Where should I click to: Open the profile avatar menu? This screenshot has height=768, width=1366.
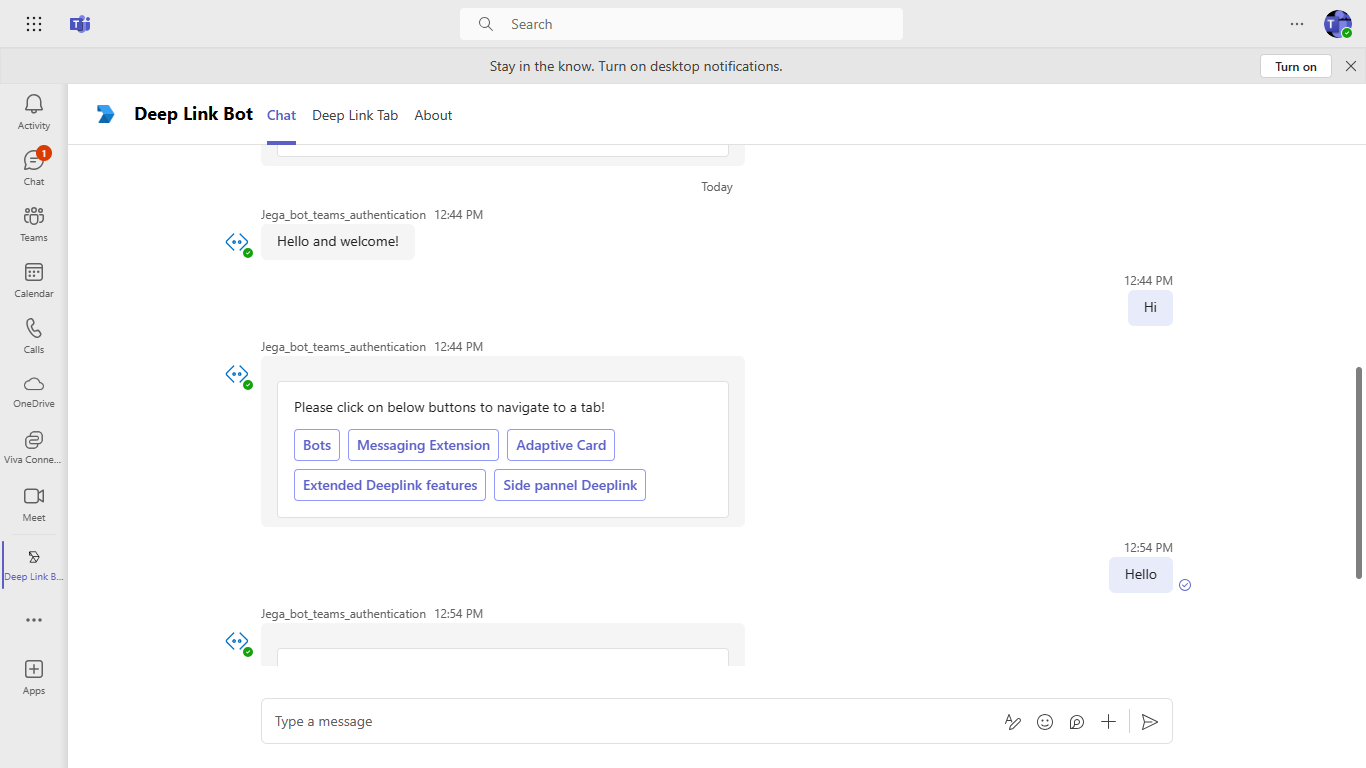(1338, 24)
